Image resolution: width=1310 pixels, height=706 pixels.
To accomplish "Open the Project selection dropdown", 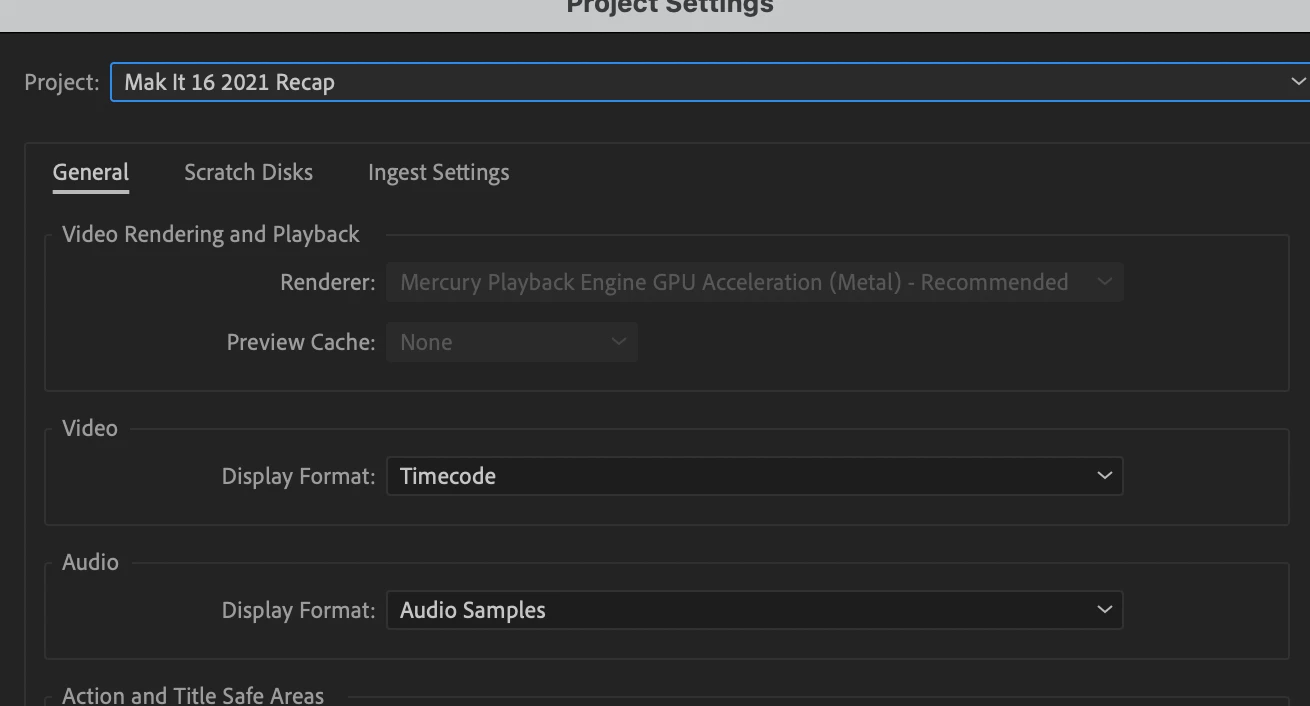I will click(x=700, y=82).
